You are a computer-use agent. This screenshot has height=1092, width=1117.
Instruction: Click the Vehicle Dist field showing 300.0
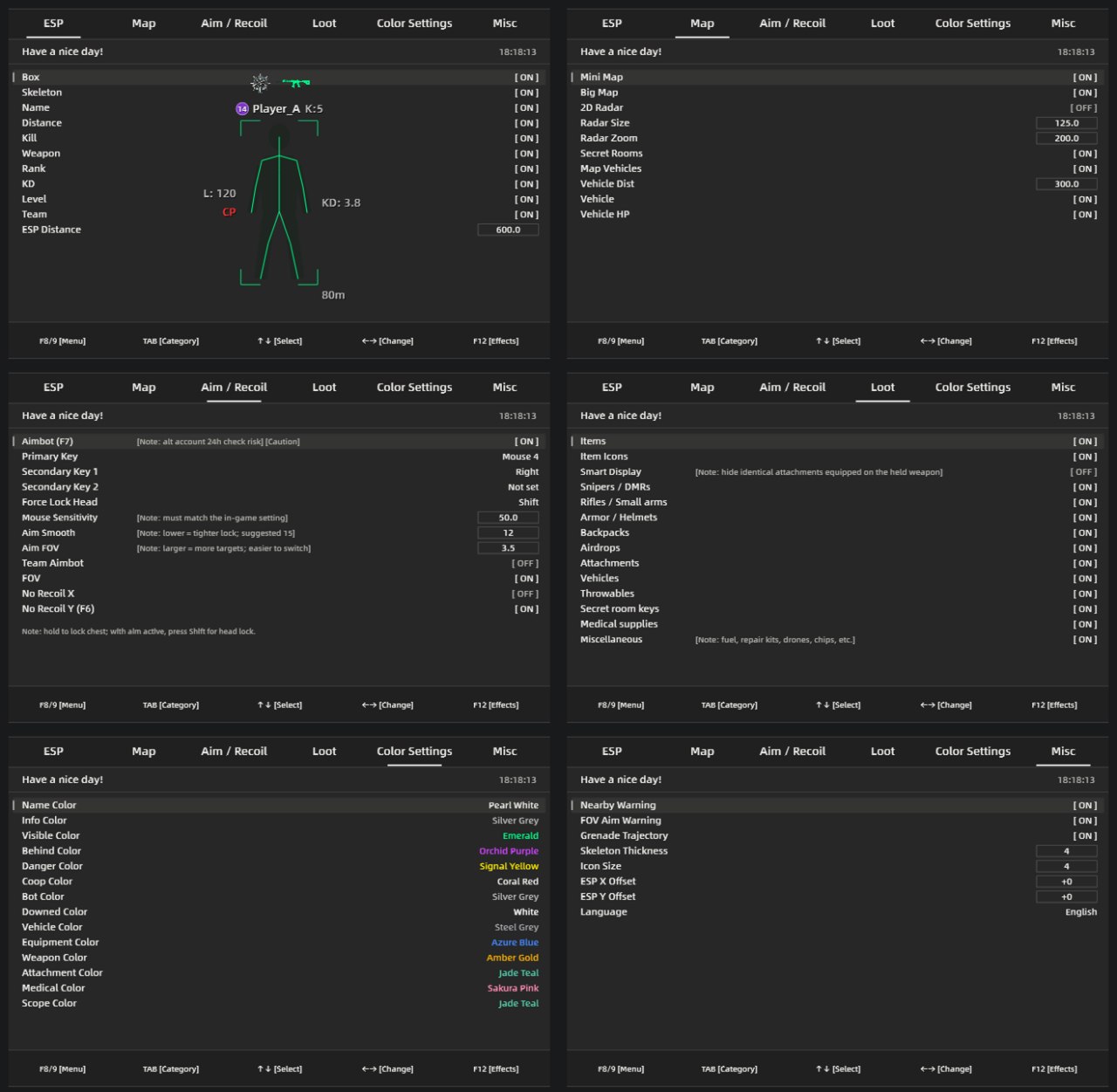click(x=1066, y=184)
